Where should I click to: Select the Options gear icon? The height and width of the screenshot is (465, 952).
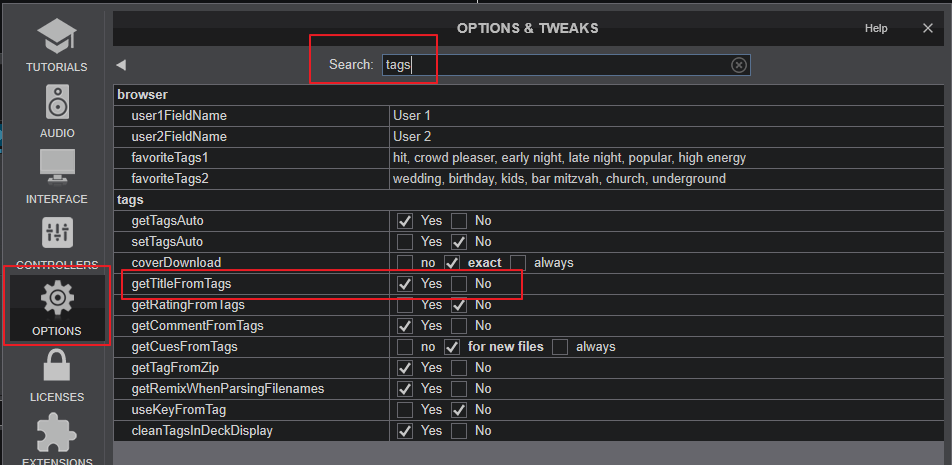[x=57, y=298]
